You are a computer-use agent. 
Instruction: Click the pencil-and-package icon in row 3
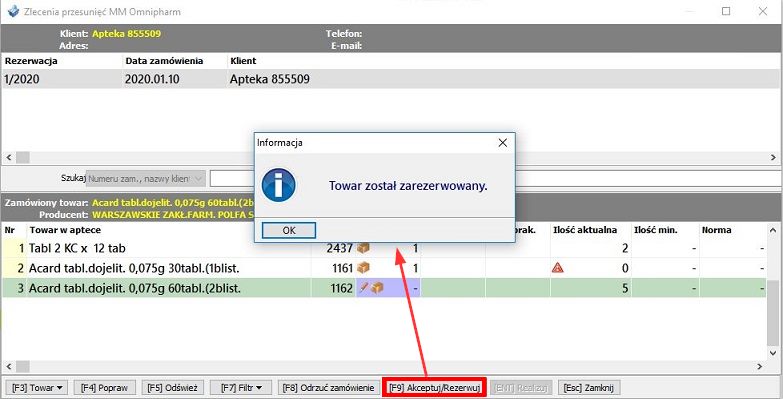pyautogui.click(x=372, y=288)
